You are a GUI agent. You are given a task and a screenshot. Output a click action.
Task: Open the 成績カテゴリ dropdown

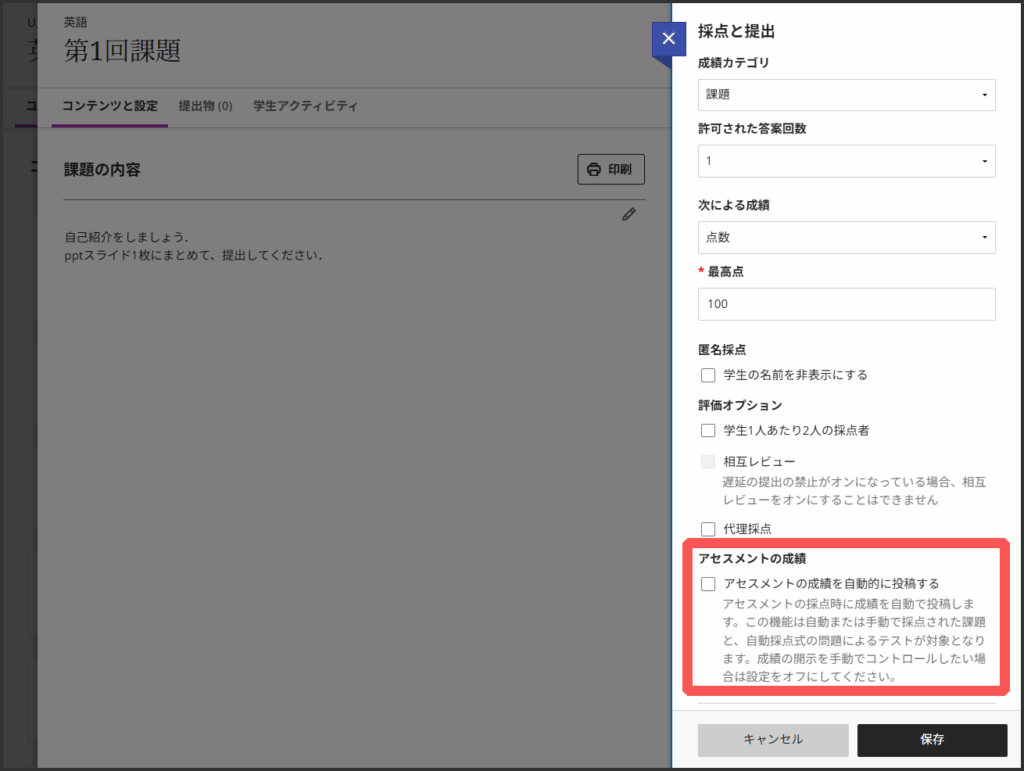click(x=846, y=95)
